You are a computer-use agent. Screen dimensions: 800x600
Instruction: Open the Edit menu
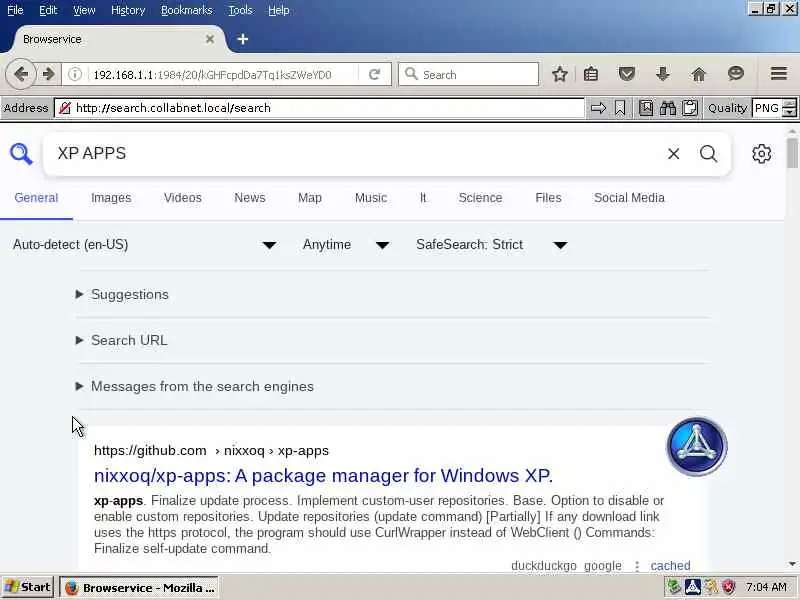coord(48,10)
